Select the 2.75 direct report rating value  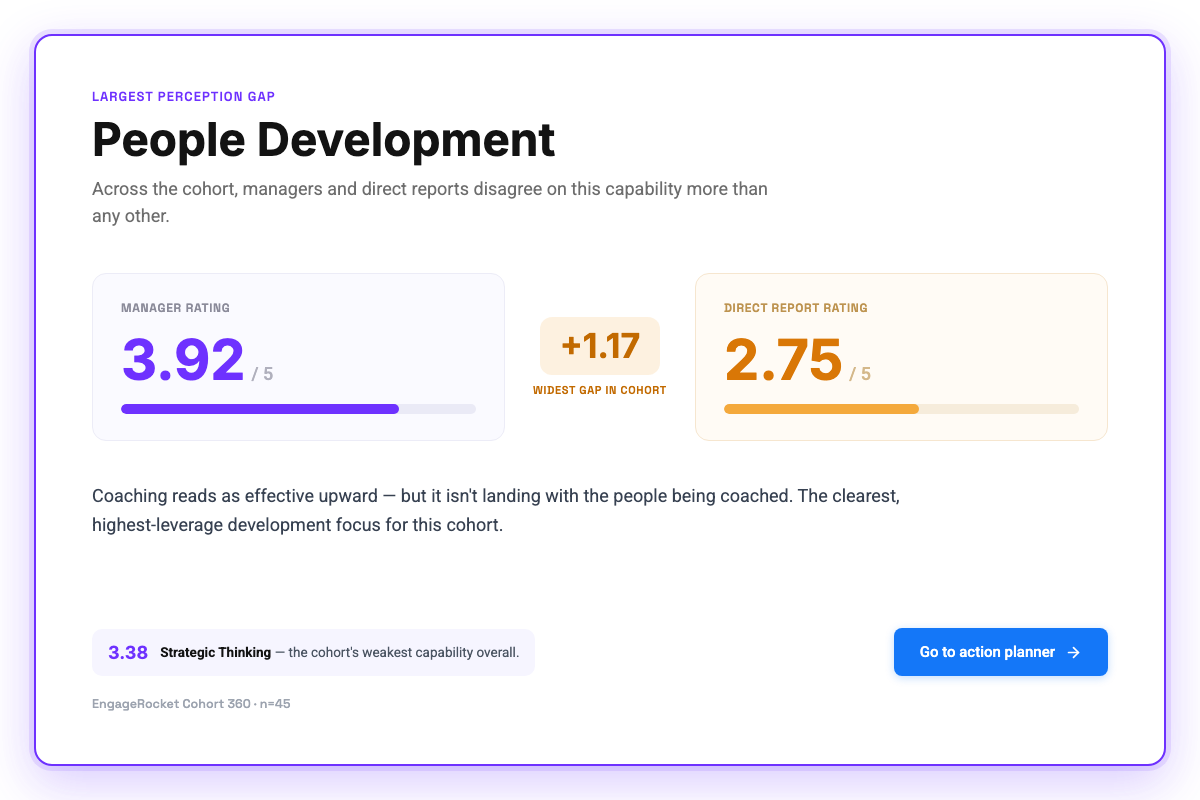[783, 360]
